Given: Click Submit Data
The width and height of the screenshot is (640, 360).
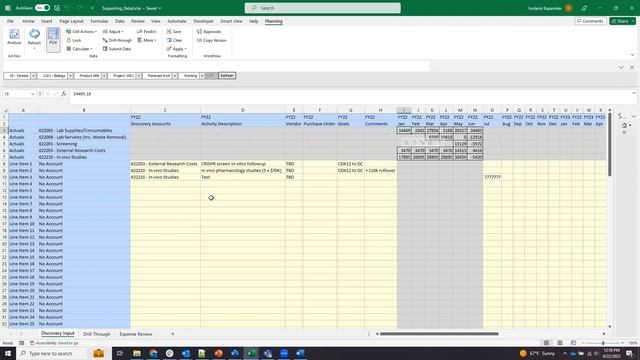Looking at the screenshot, I should [x=117, y=49].
